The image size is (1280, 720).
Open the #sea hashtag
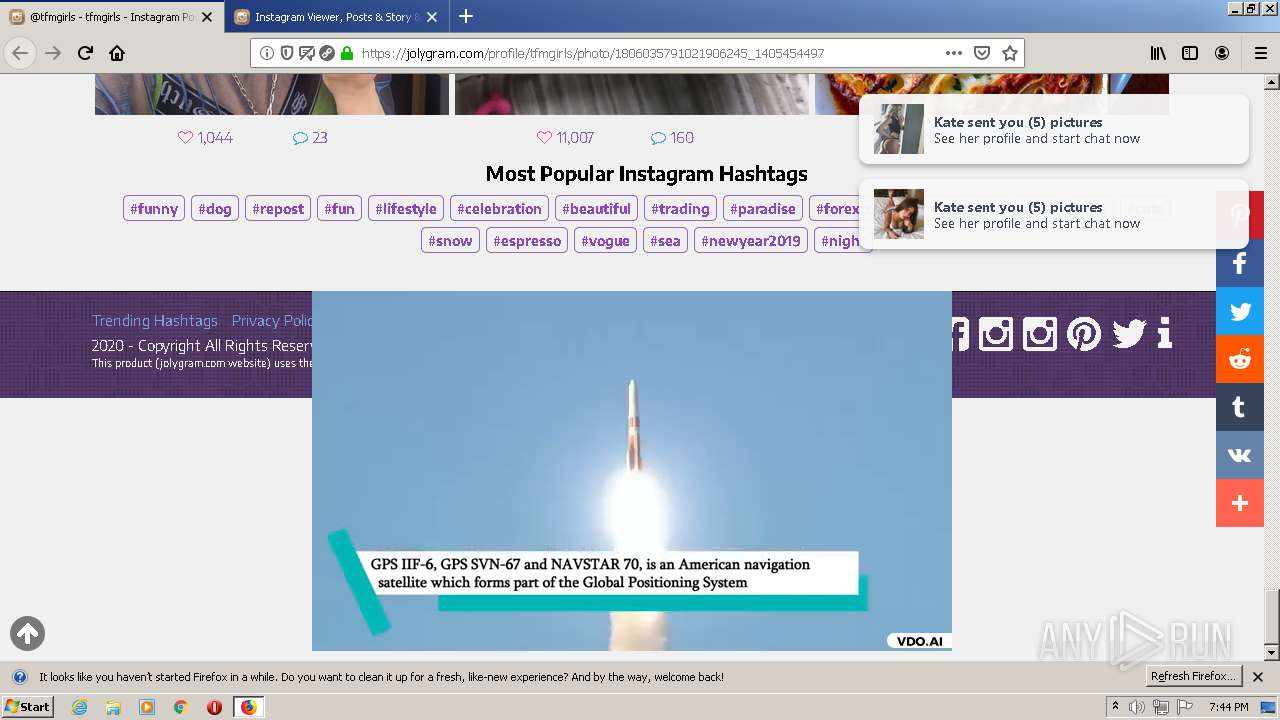tap(665, 241)
